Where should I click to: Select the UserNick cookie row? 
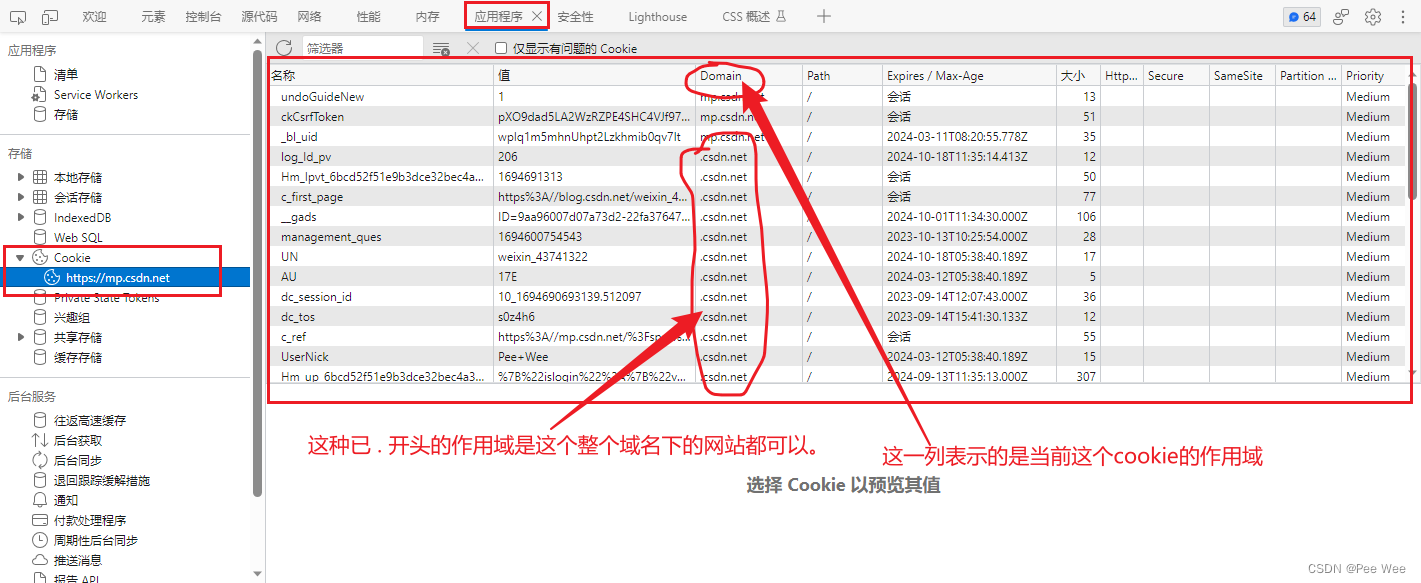pyautogui.click(x=837, y=357)
